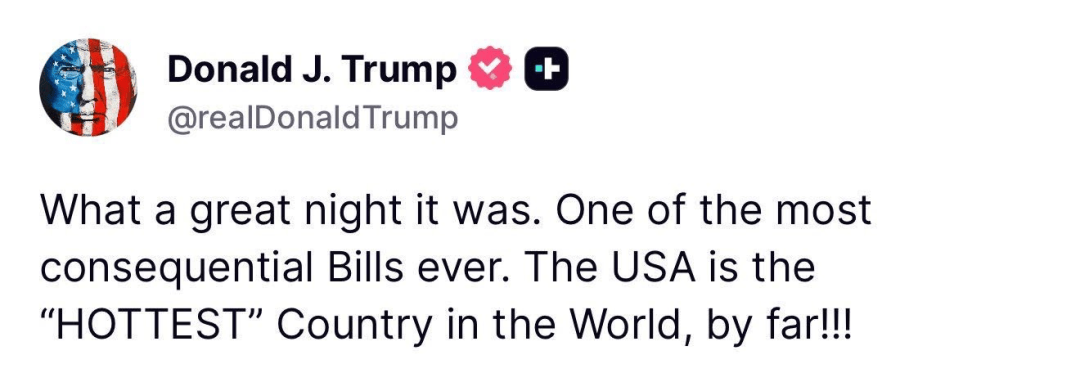The height and width of the screenshot is (391, 1080).
Task: Open the @realDonaldTrump handle link
Action: (312, 118)
